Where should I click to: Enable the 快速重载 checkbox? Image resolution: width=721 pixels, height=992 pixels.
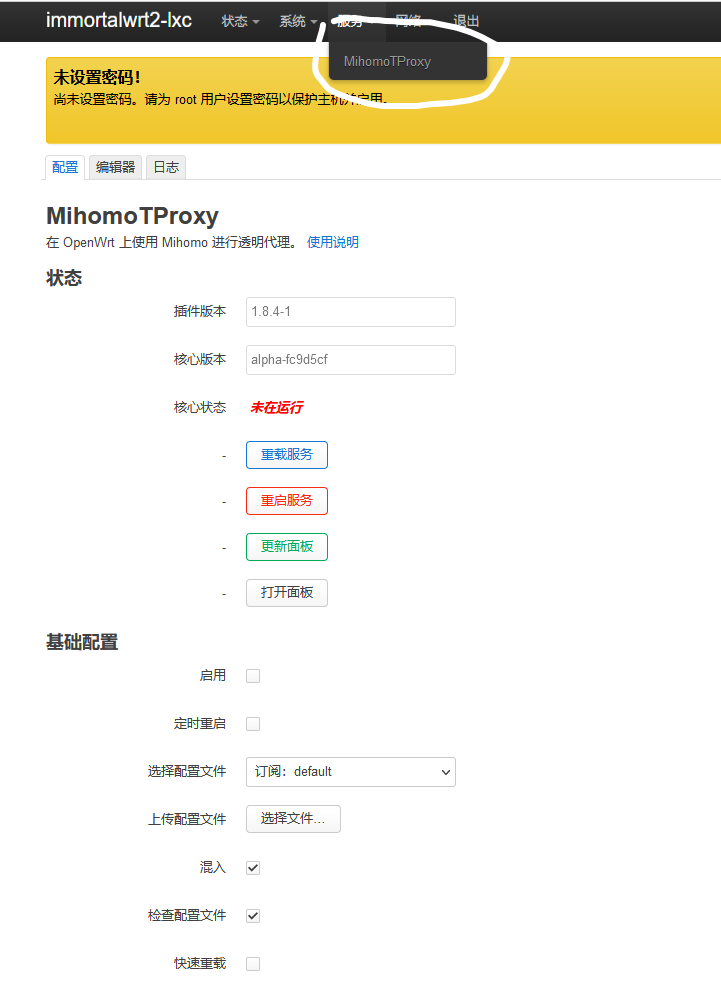[x=253, y=964]
